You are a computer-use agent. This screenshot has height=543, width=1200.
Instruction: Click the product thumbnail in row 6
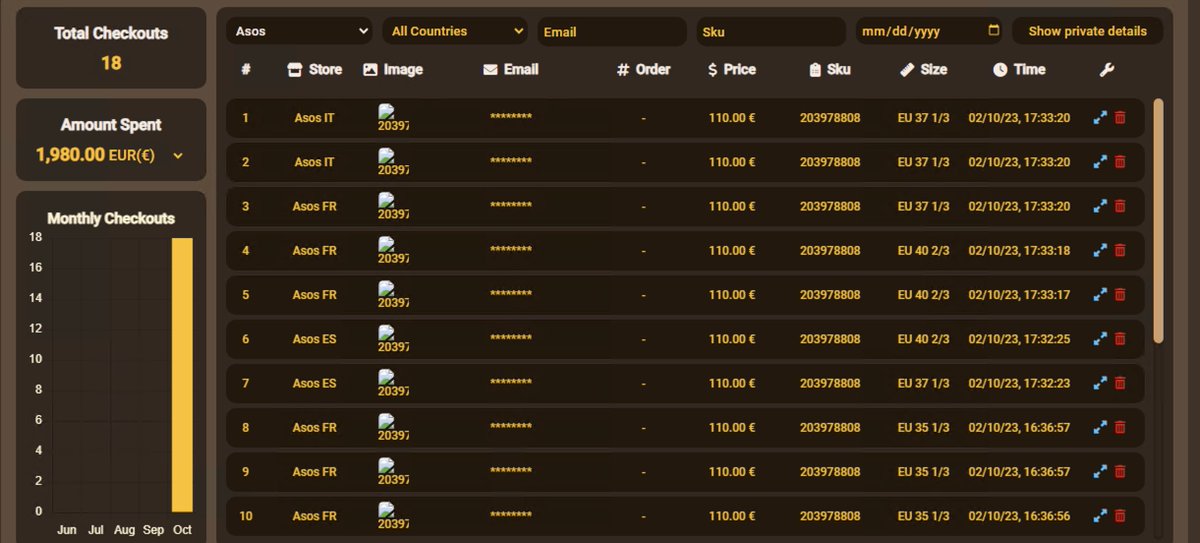point(393,339)
